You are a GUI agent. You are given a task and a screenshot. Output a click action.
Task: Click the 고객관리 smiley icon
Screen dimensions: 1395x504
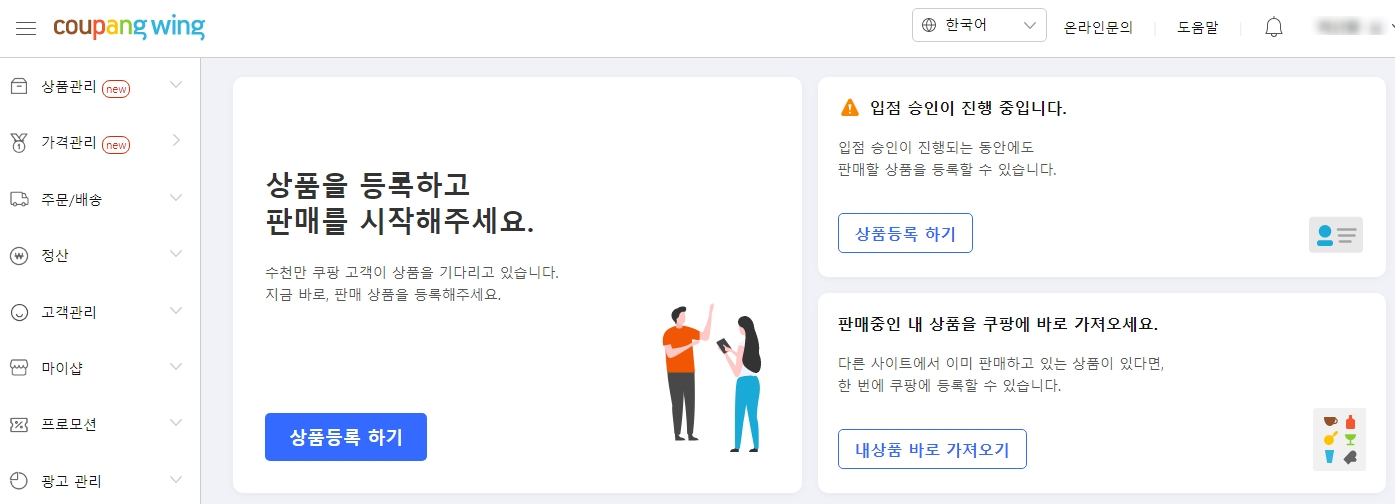click(18, 312)
